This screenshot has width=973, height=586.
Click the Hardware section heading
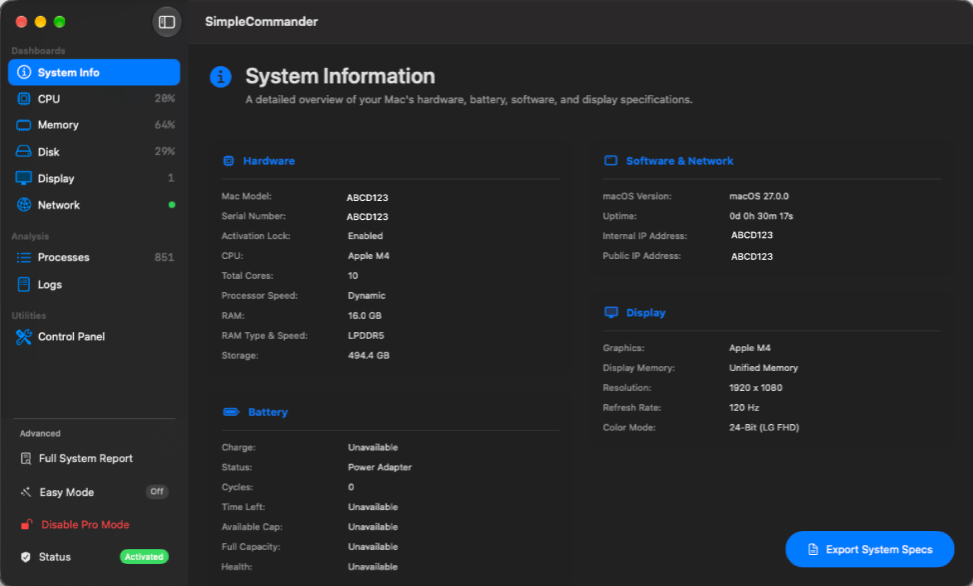269,161
